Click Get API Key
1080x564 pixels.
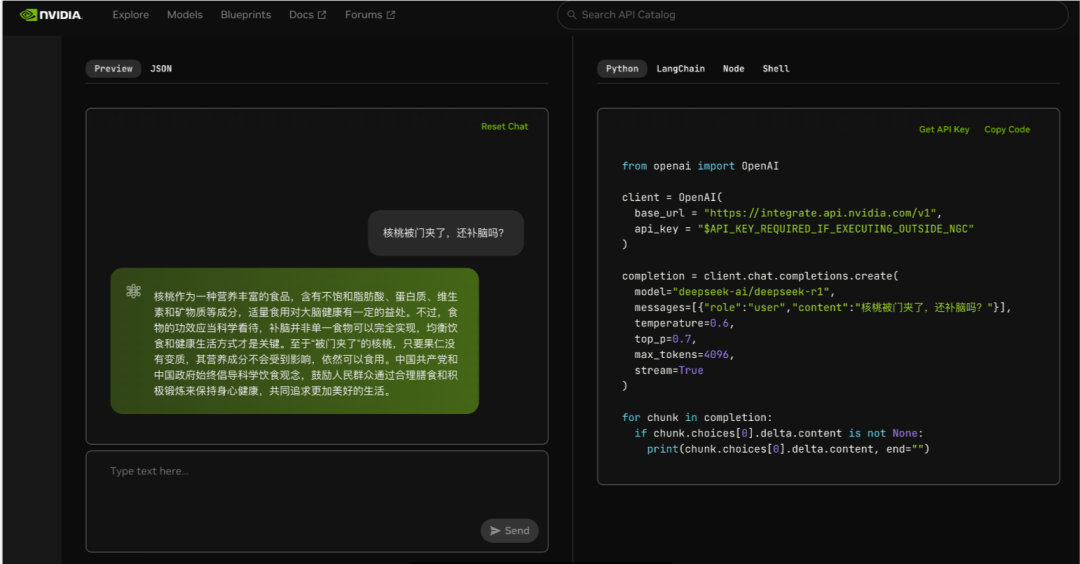pos(944,129)
